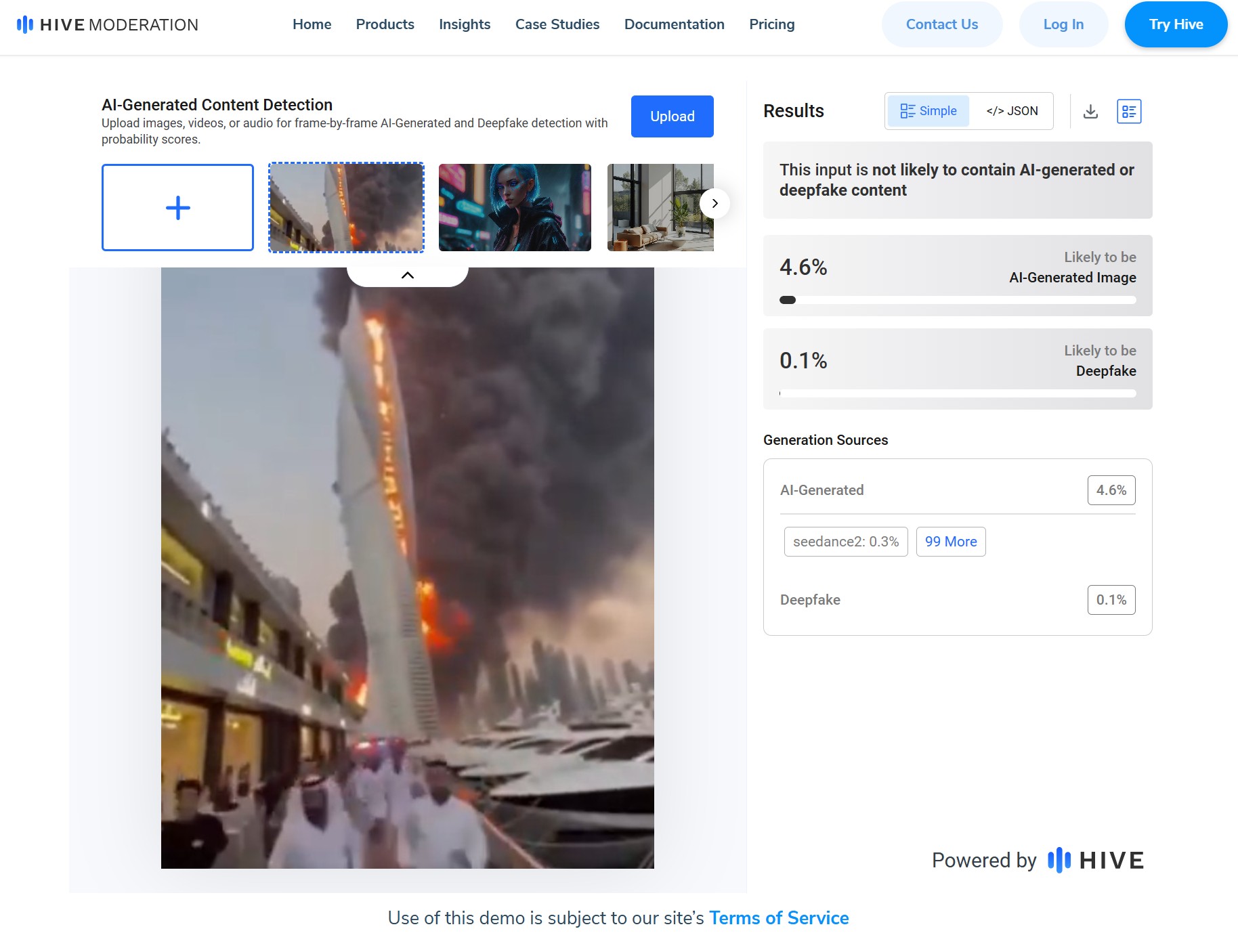Screen dimensions: 1238x952
Task: Add a new file with plus tile
Action: pyautogui.click(x=177, y=207)
